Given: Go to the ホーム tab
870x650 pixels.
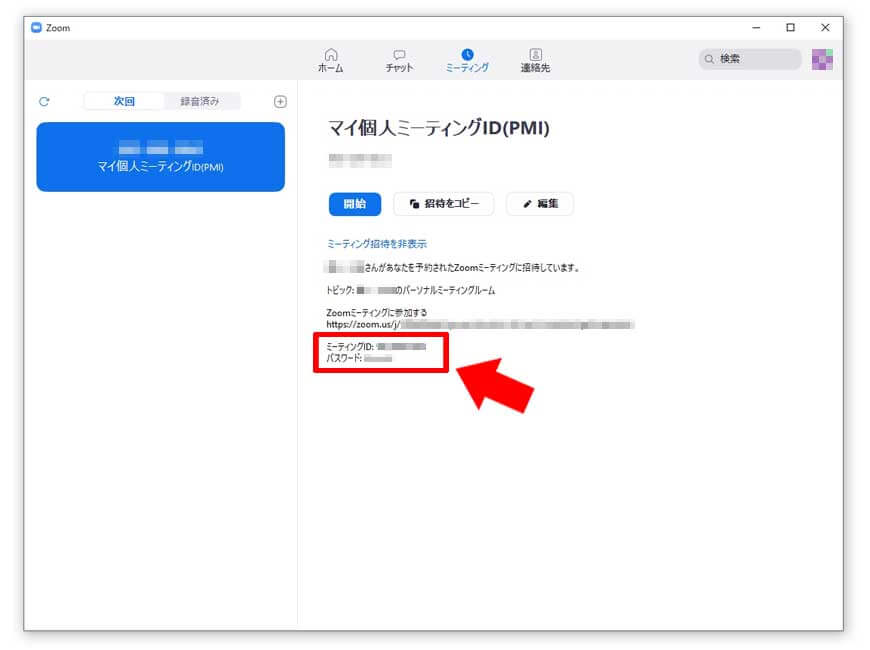Looking at the screenshot, I should [331, 61].
